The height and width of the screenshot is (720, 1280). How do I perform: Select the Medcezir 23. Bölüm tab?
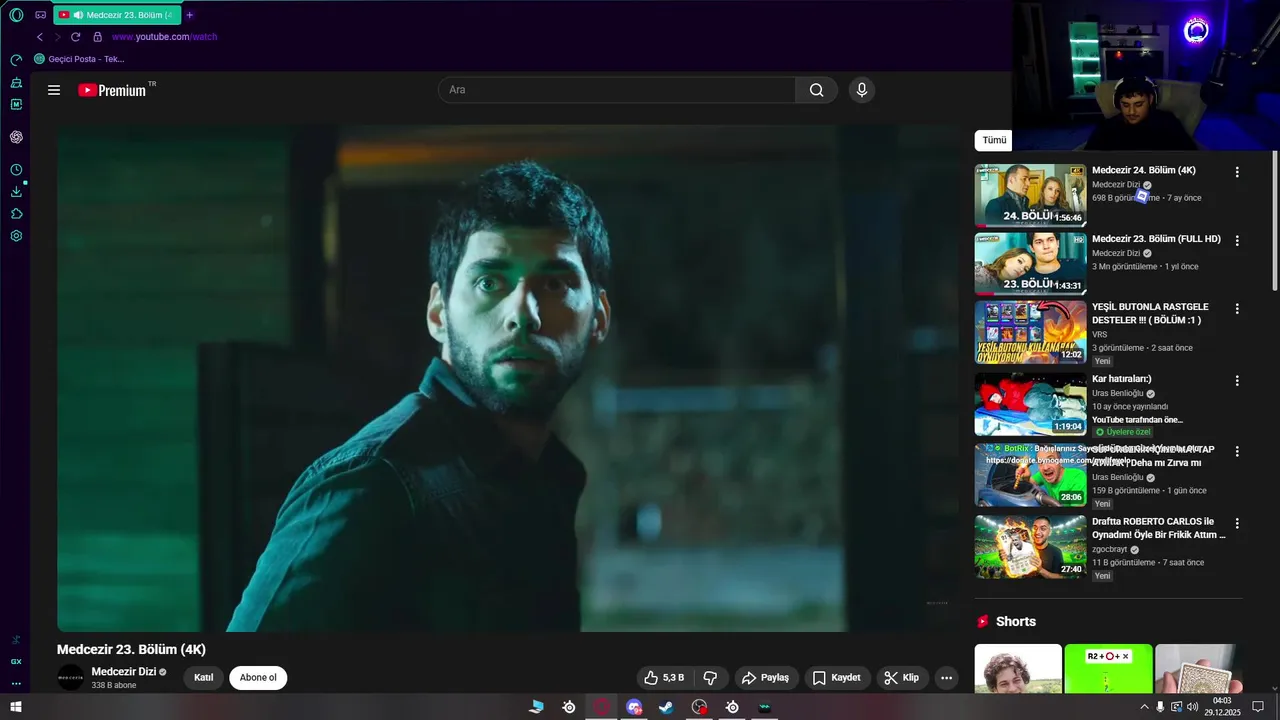[117, 15]
